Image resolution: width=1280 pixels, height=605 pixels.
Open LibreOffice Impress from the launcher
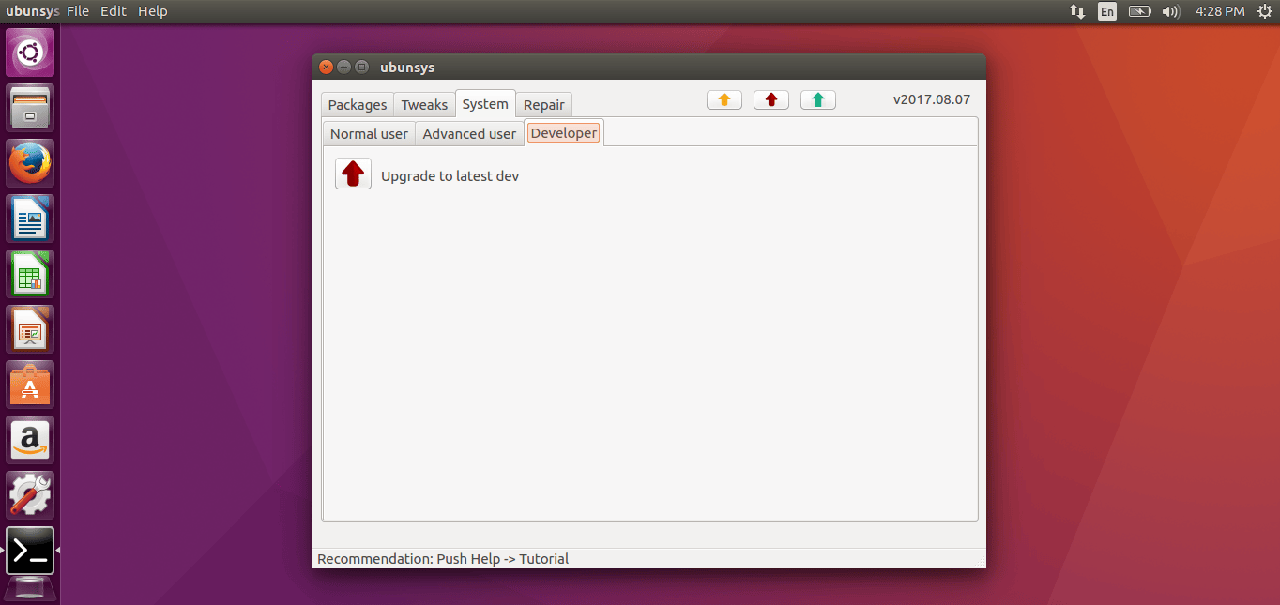(x=30, y=329)
